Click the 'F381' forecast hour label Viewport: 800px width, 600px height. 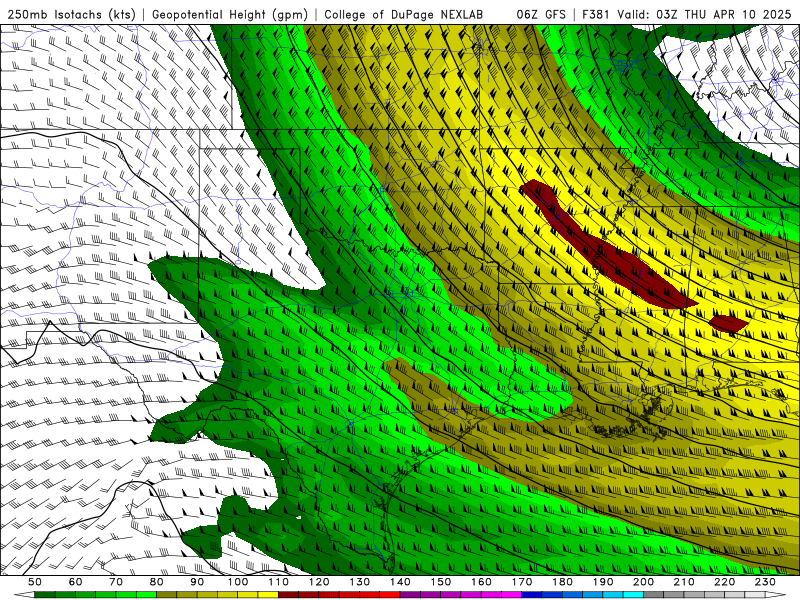[x=596, y=14]
